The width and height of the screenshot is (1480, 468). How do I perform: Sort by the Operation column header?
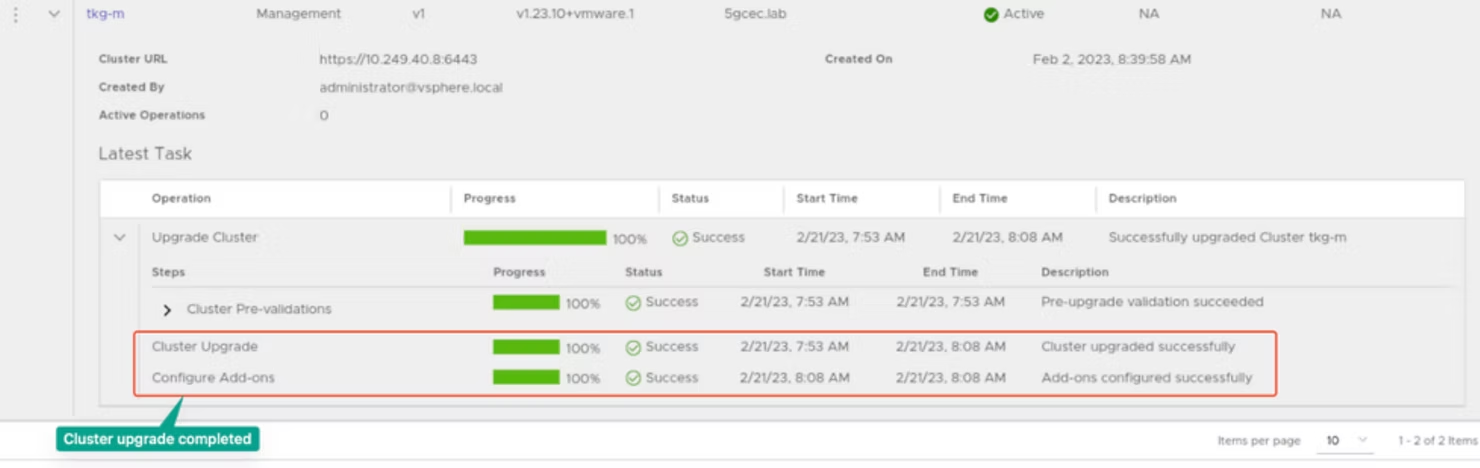tap(181, 198)
